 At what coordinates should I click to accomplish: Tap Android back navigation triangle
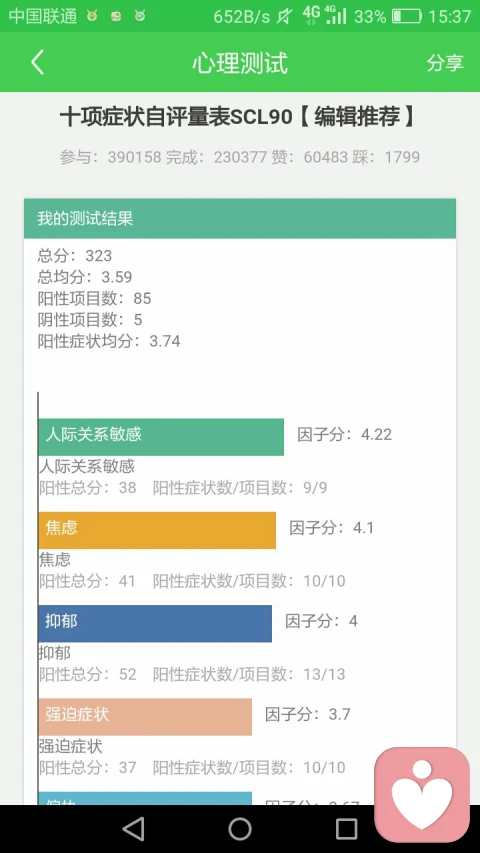click(133, 829)
